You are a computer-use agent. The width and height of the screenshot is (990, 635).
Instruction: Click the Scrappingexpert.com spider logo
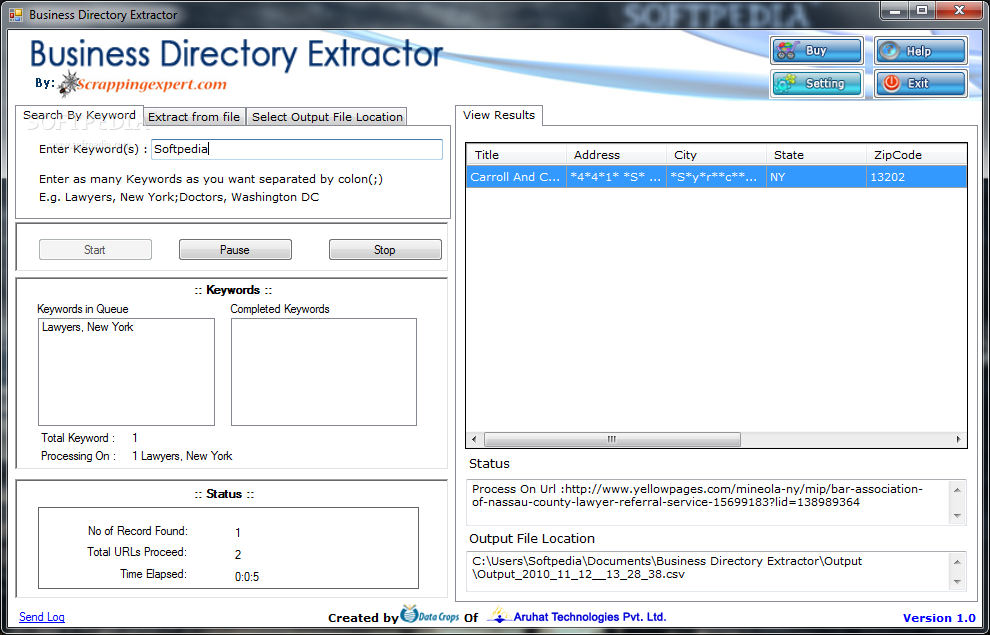point(142,85)
